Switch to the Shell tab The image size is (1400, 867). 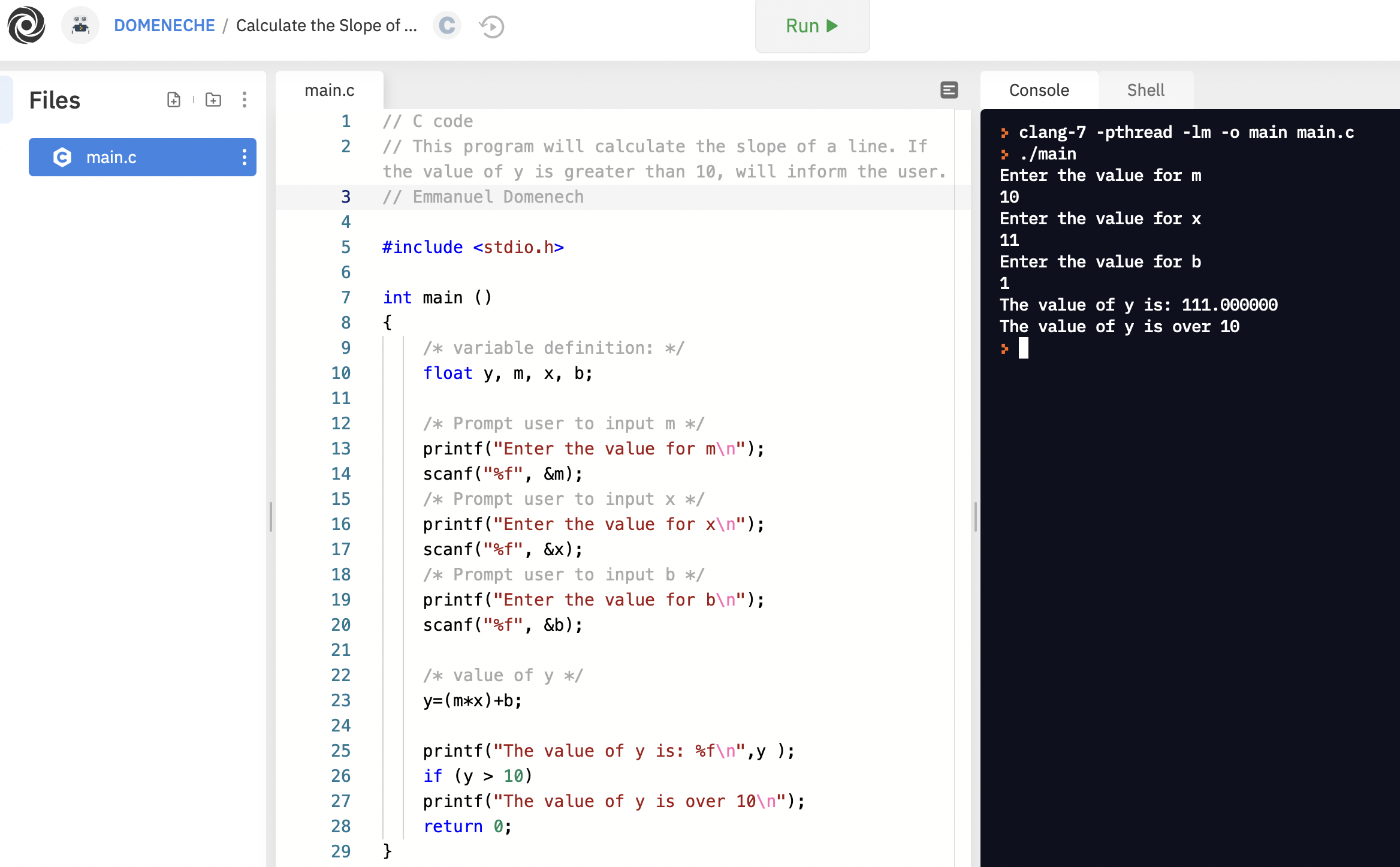tap(1145, 90)
